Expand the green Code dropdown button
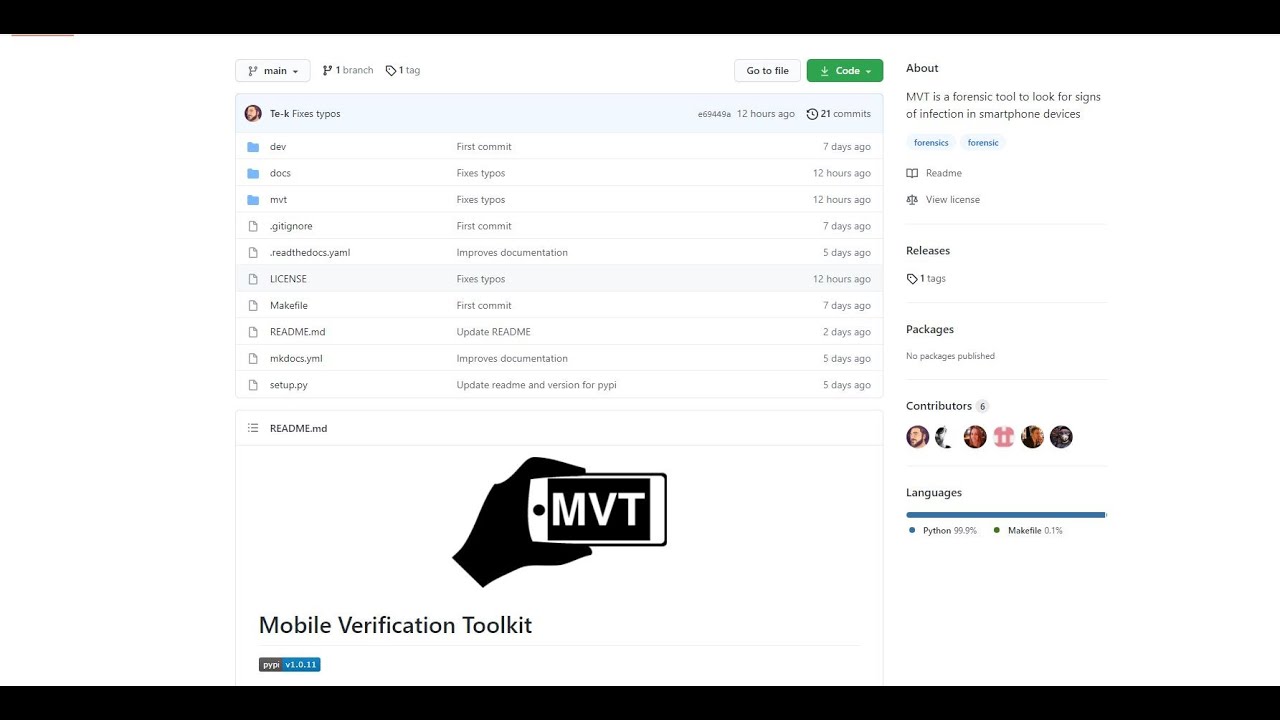1280x720 pixels. pyautogui.click(x=845, y=71)
